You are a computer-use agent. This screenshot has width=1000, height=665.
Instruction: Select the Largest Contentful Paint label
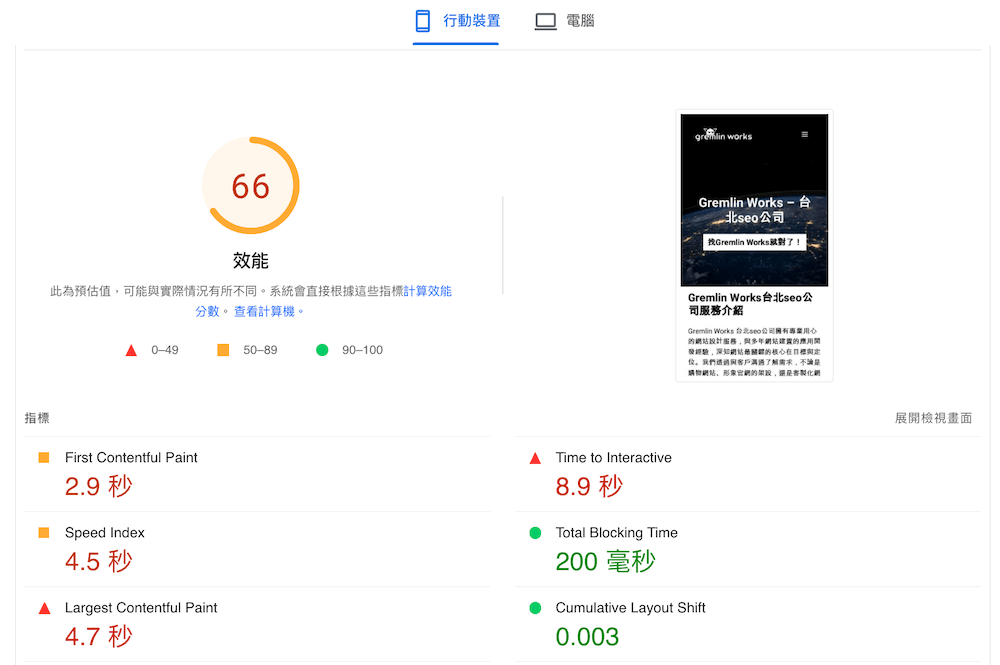(x=141, y=608)
